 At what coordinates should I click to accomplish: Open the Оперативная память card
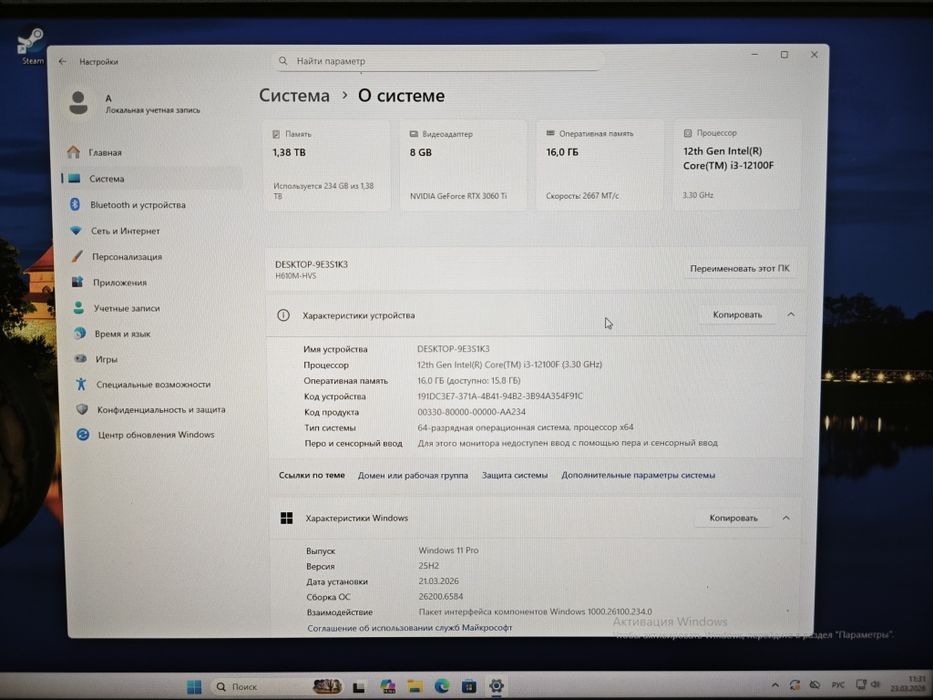(x=599, y=165)
